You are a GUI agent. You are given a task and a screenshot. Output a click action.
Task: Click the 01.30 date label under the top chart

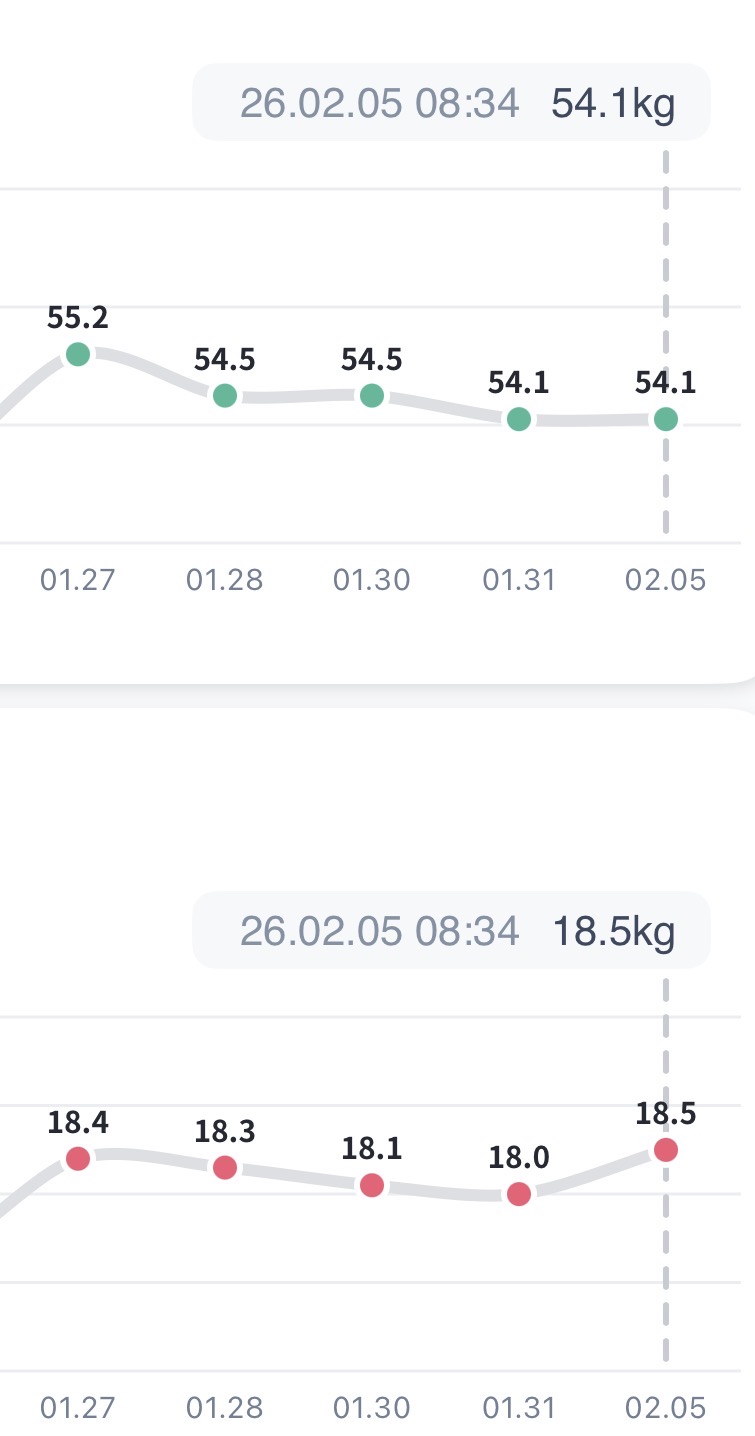(372, 580)
